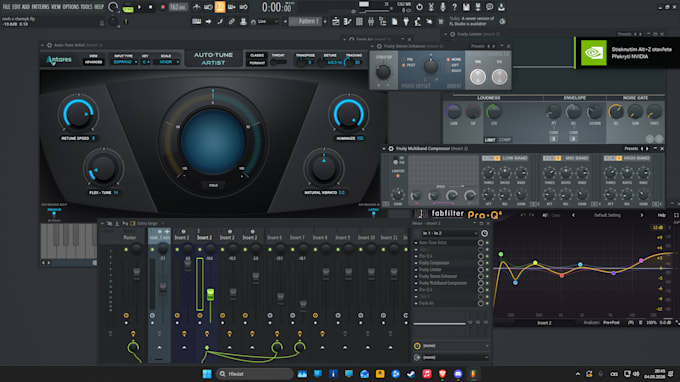
Task: Toggle Limiter LED in Multiband Compressor
Action: [398, 176]
